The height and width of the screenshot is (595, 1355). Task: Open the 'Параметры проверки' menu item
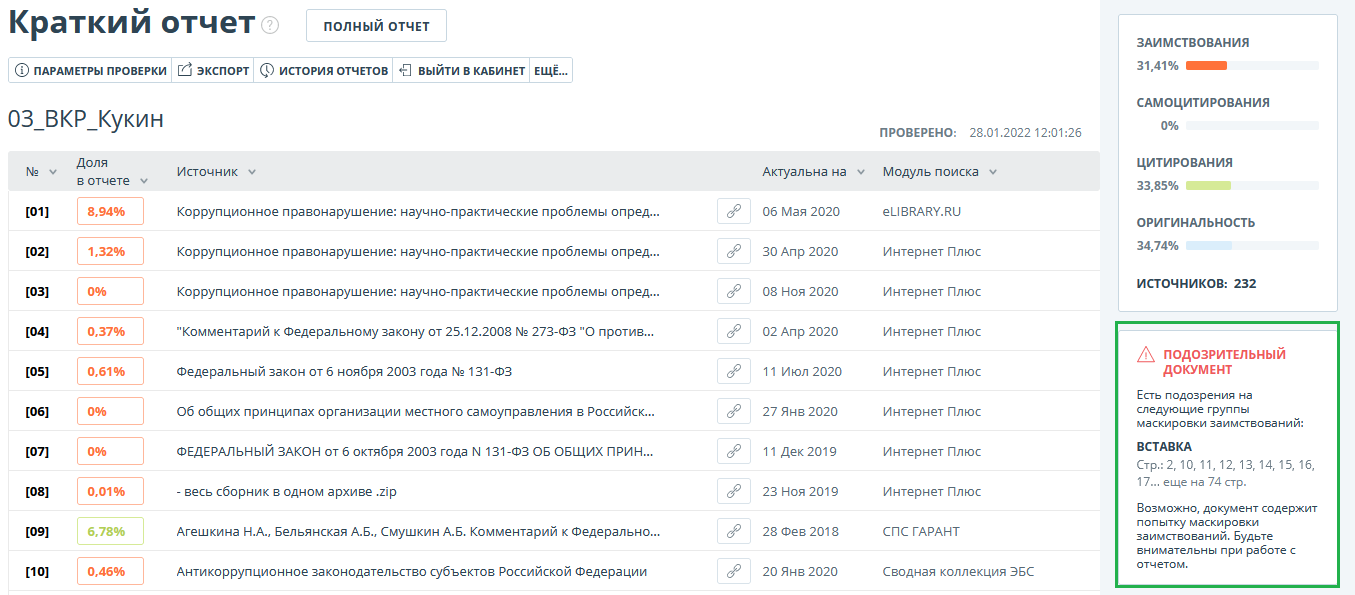[91, 71]
